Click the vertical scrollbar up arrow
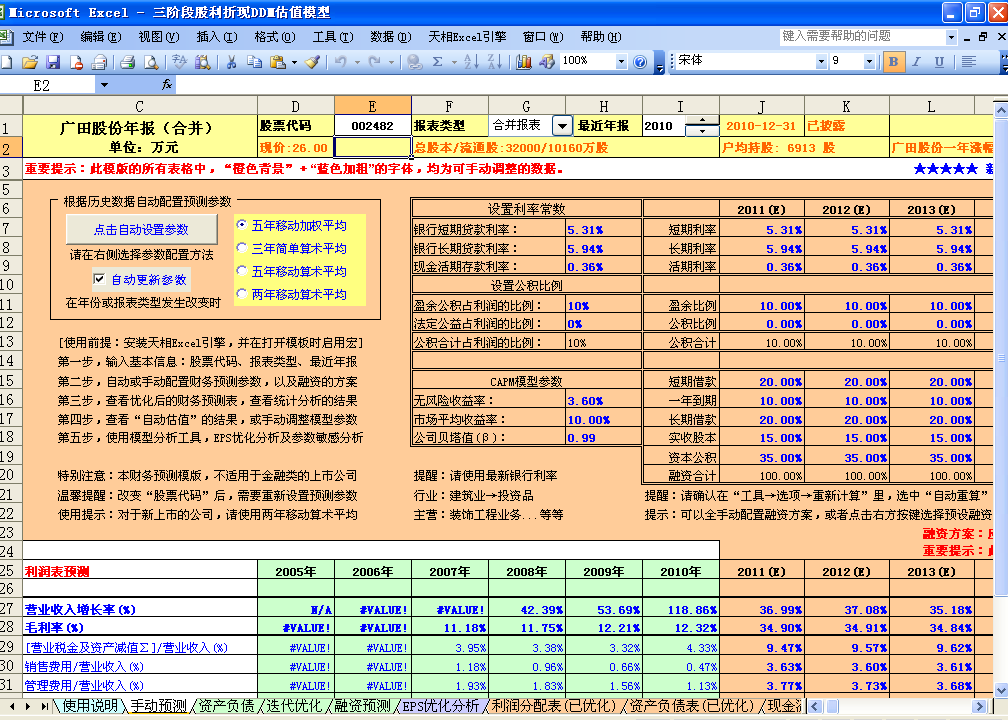 [1001, 111]
